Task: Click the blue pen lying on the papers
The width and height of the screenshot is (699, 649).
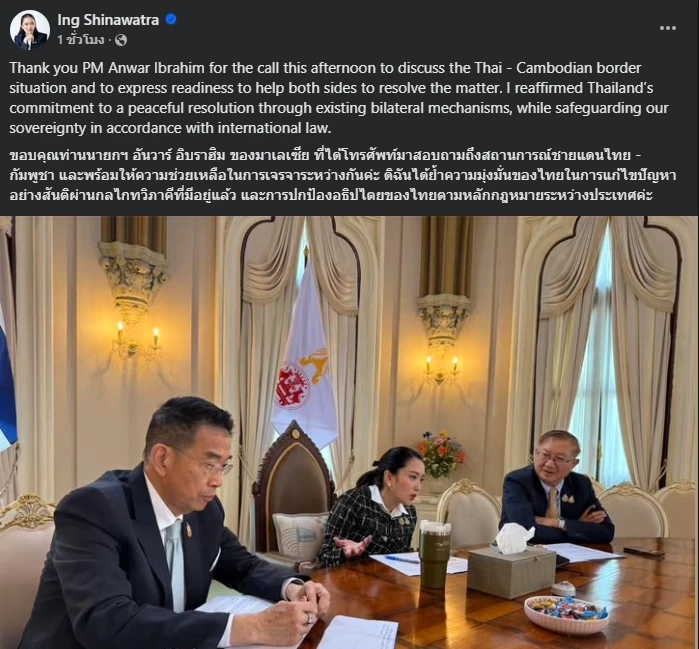Action: point(402,559)
